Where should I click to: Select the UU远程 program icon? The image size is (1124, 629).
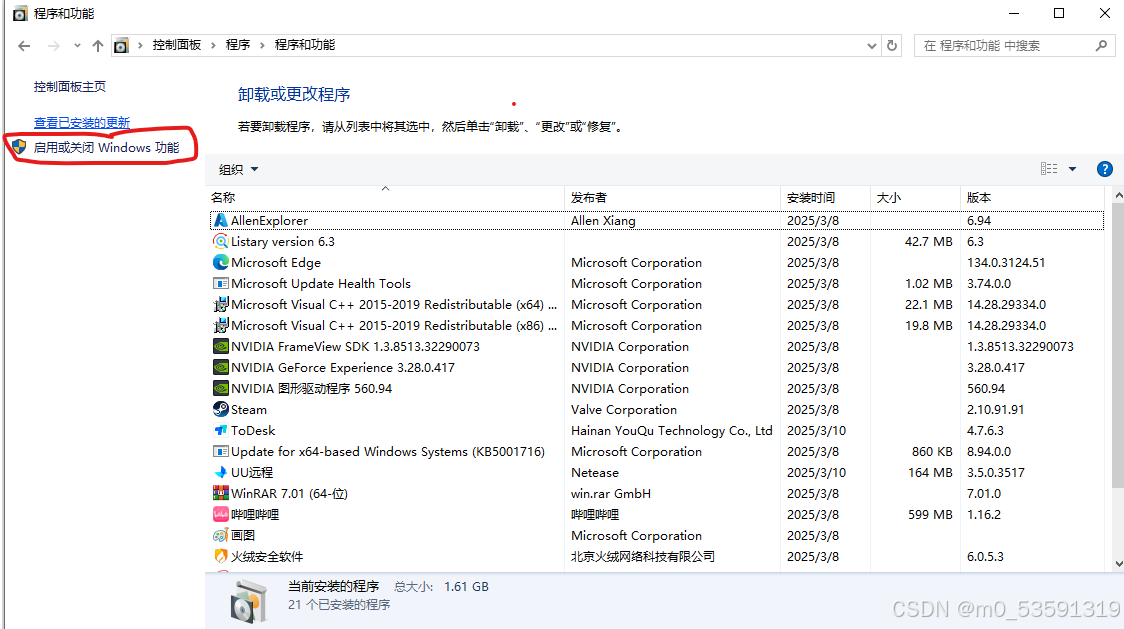tap(221, 472)
